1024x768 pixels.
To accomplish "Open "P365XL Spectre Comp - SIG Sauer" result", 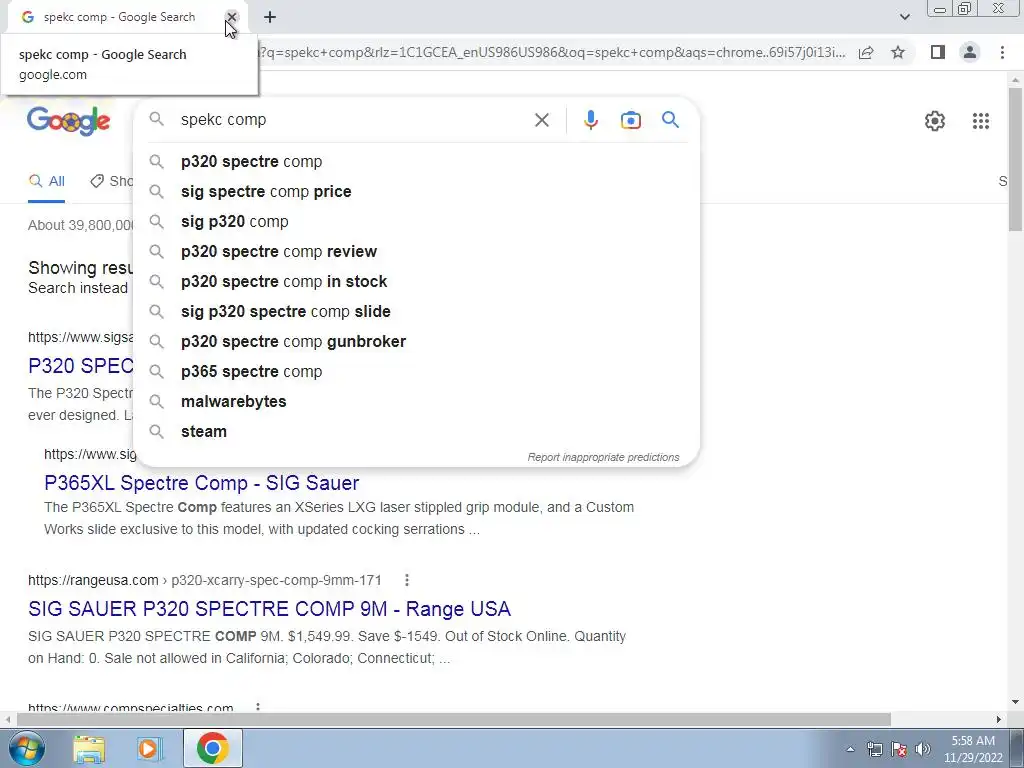I will click(201, 483).
